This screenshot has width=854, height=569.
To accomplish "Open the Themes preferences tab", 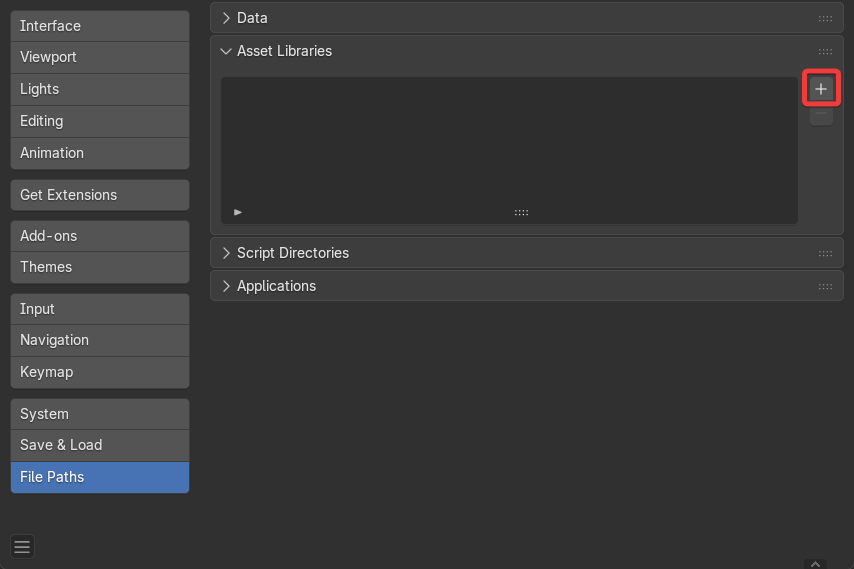I will tap(99, 267).
